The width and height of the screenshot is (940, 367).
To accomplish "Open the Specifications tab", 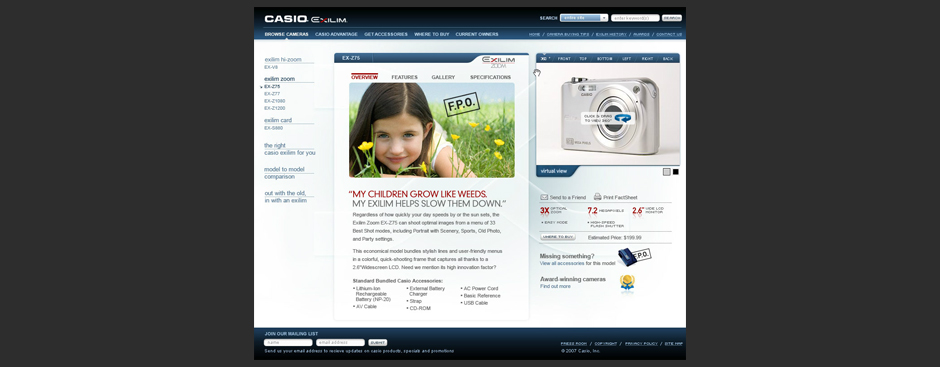I will (x=490, y=77).
